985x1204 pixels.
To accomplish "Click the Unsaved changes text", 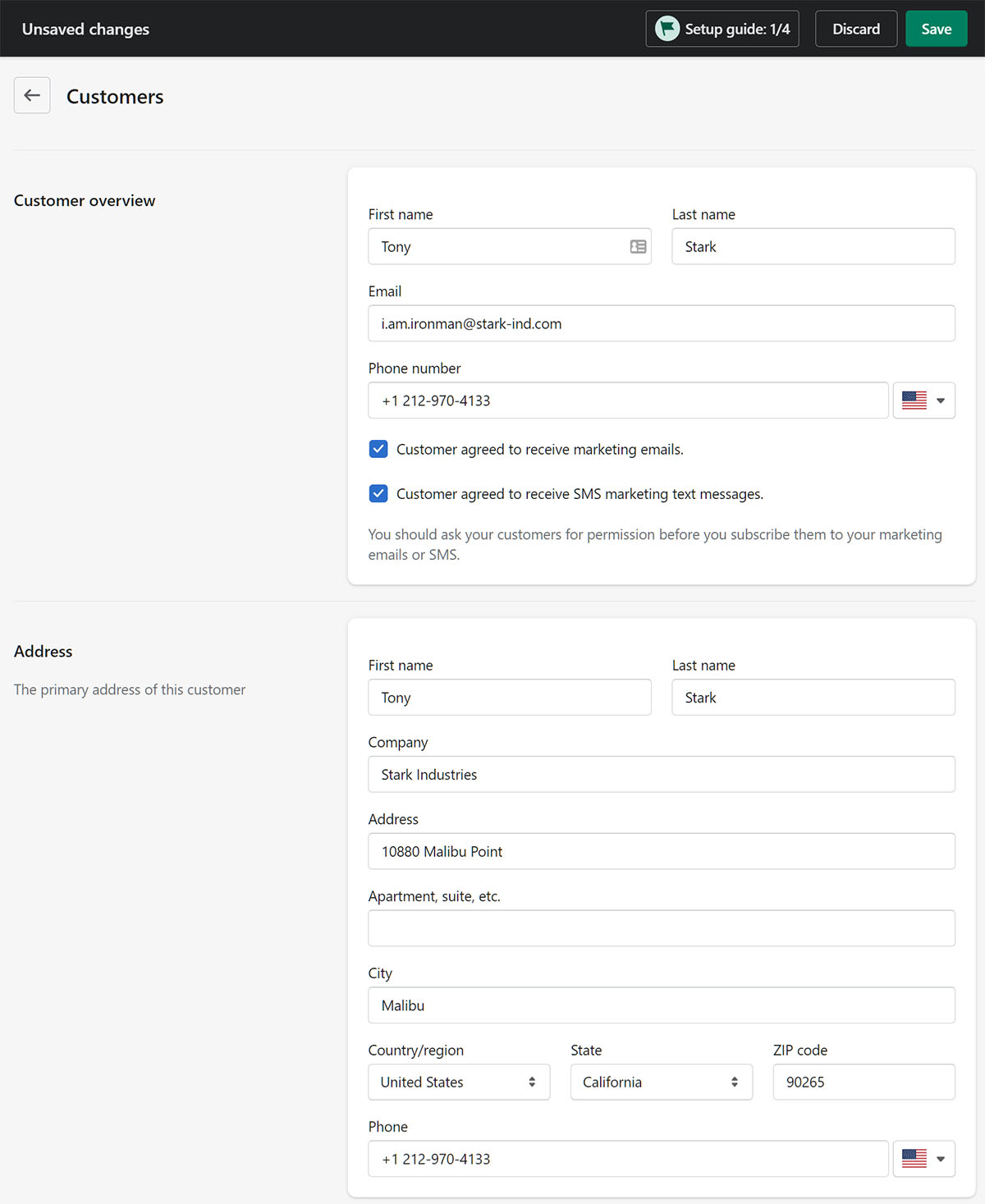I will pos(85,30).
